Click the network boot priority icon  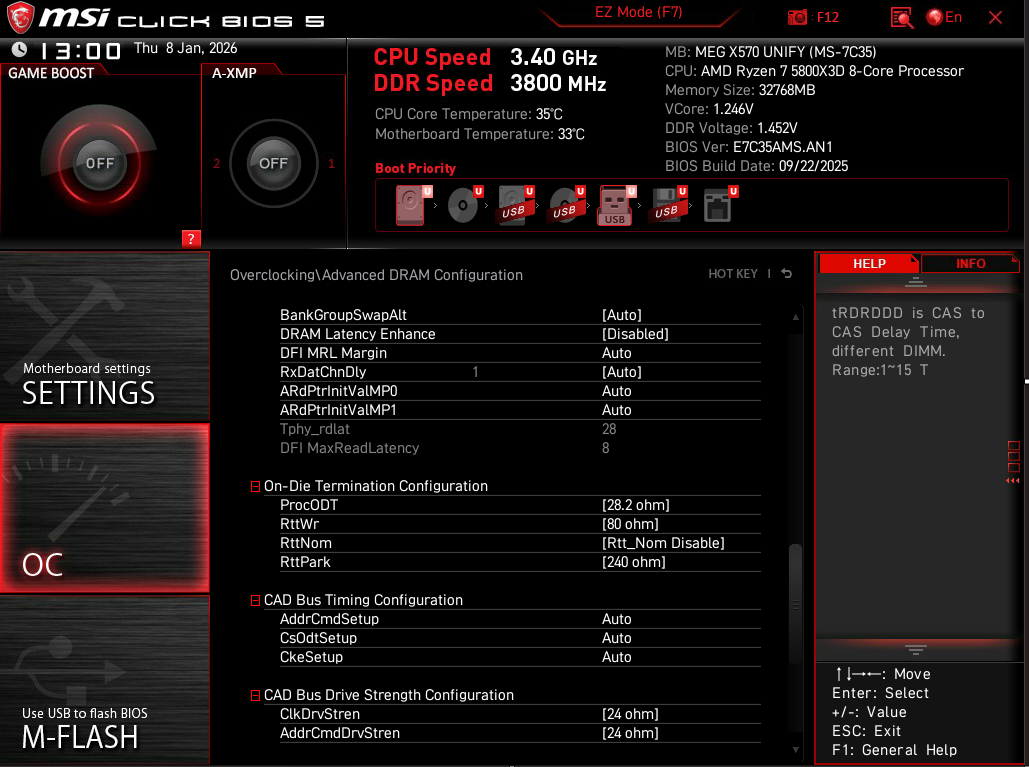718,205
